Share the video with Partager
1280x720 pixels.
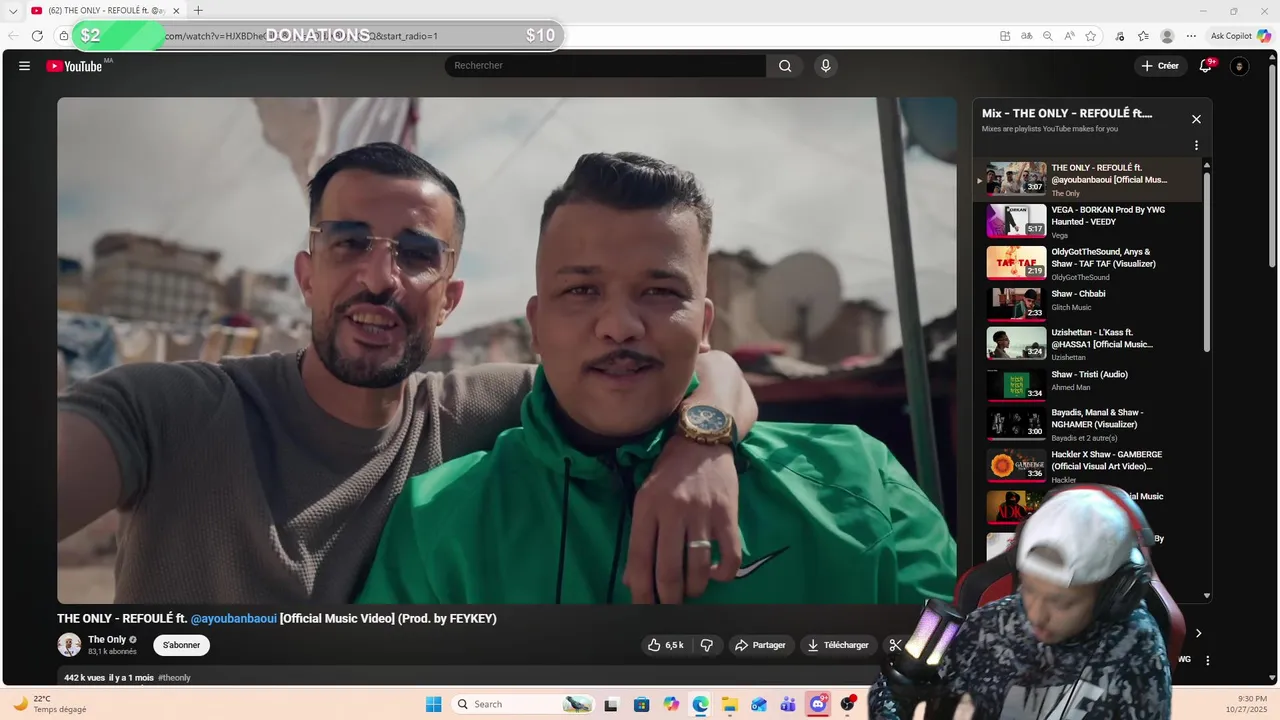point(760,645)
